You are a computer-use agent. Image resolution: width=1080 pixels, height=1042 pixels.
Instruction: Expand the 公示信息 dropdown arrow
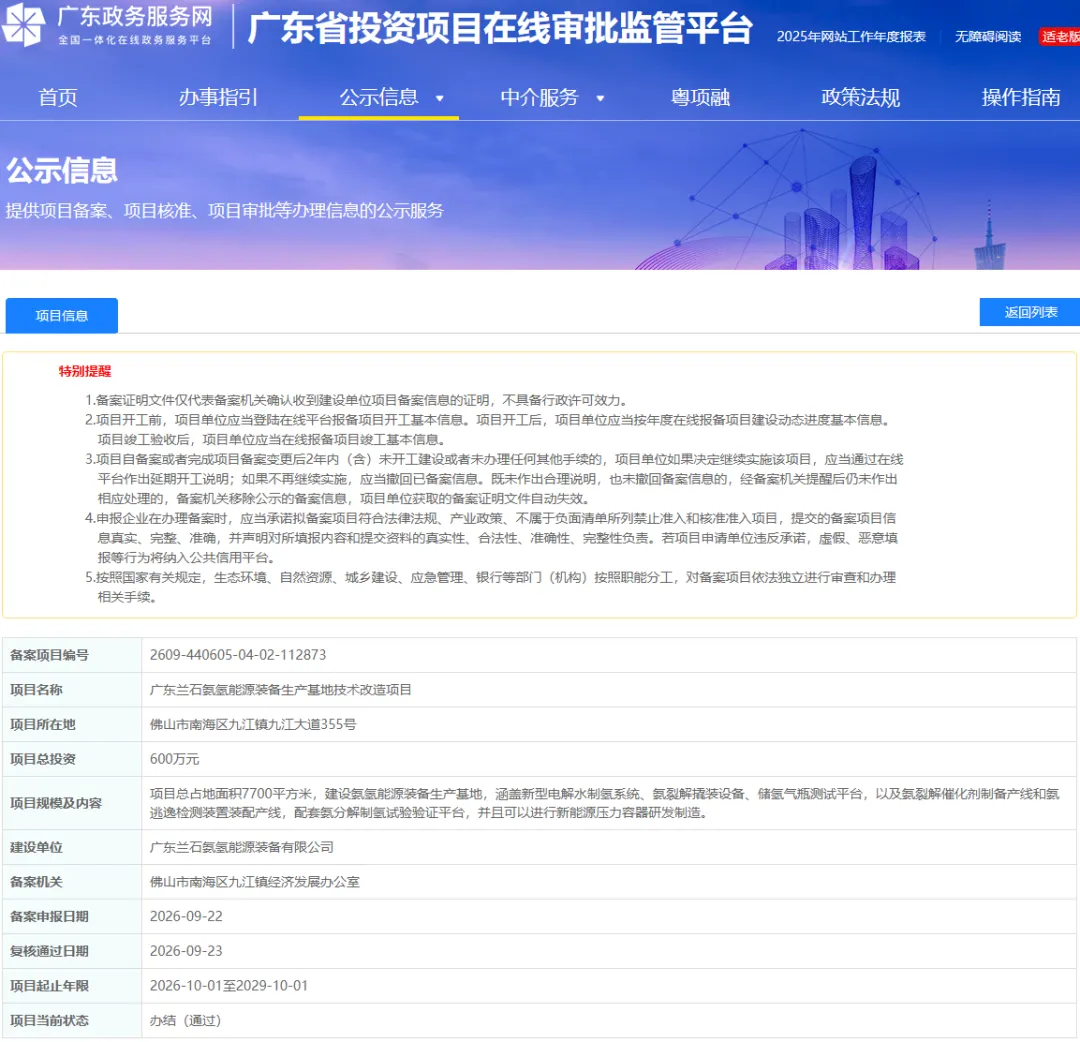(439, 98)
